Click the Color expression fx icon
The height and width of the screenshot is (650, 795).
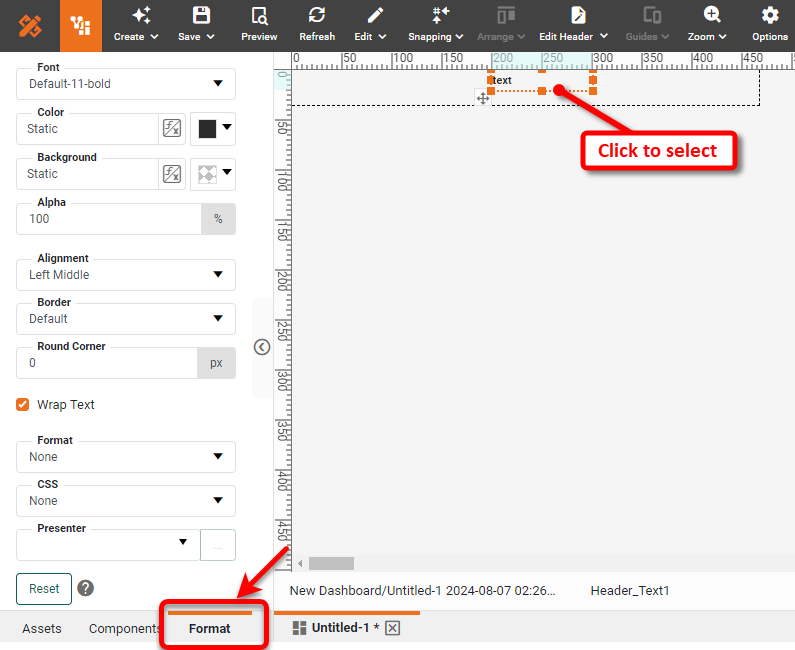(172, 128)
